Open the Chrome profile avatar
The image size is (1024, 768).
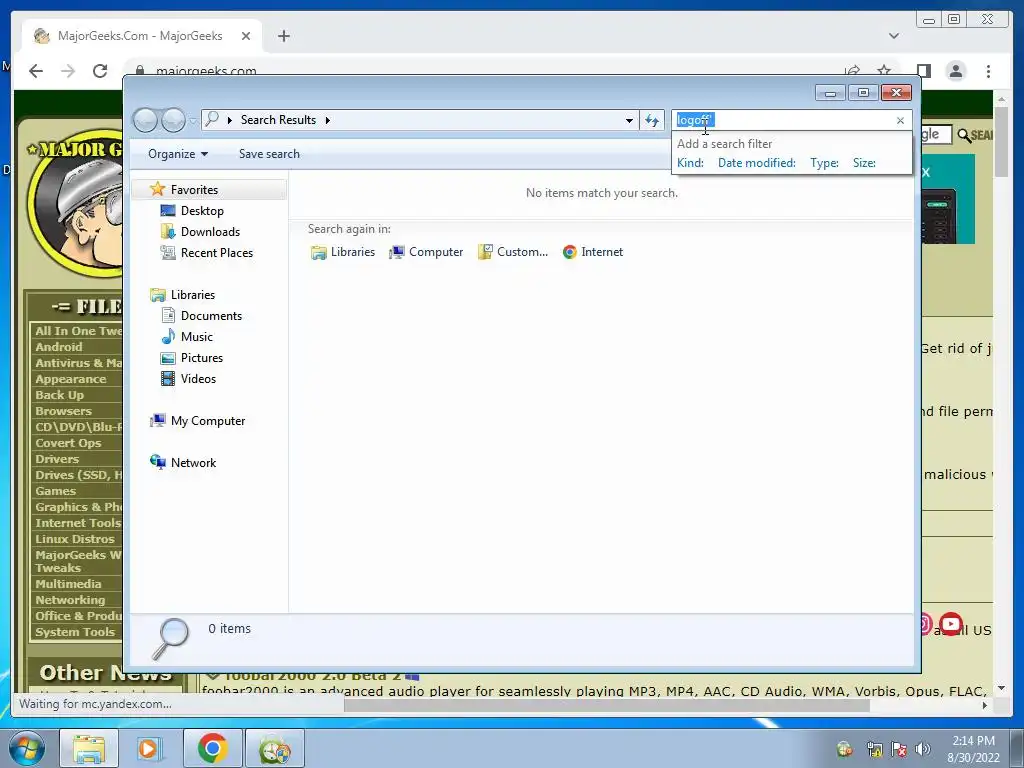point(955,71)
